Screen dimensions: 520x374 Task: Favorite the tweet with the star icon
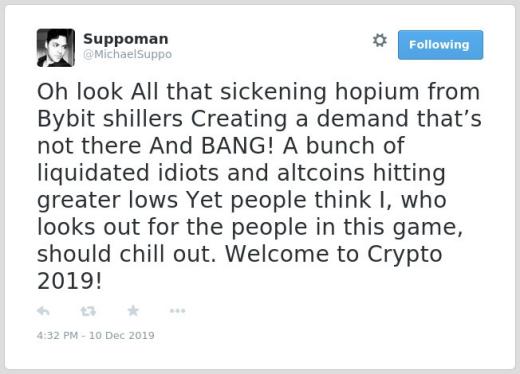tap(133, 311)
